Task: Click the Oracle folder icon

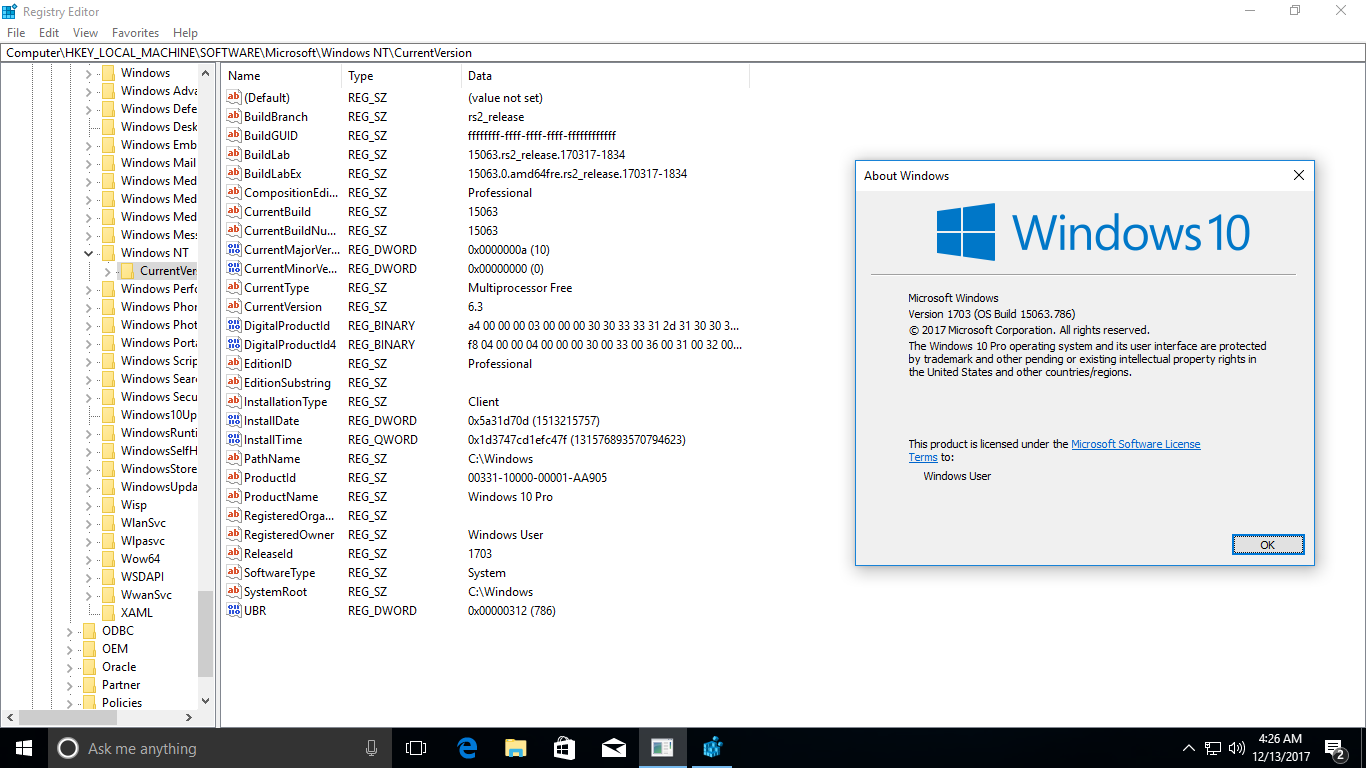Action: (88, 667)
